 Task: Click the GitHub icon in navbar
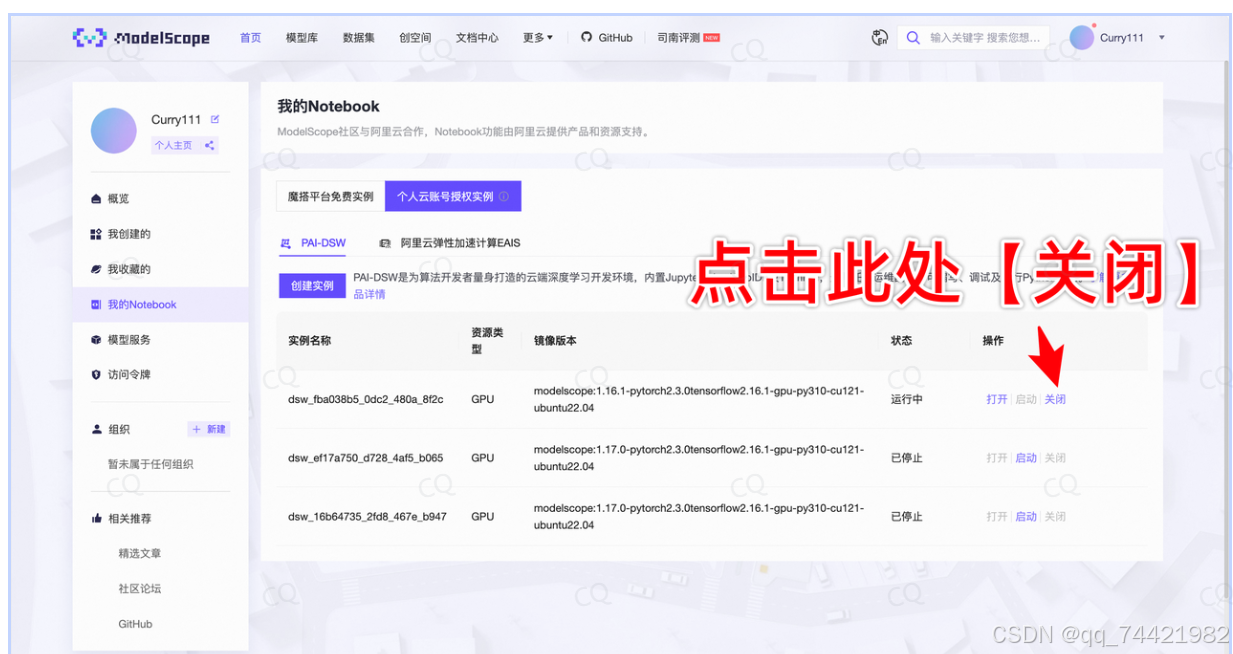coord(587,38)
